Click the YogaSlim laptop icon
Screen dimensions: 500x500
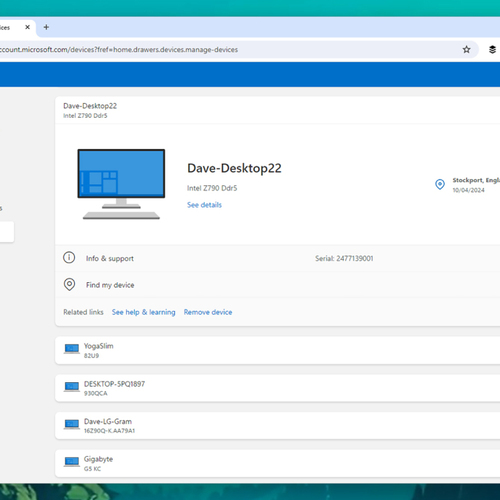[72, 349]
